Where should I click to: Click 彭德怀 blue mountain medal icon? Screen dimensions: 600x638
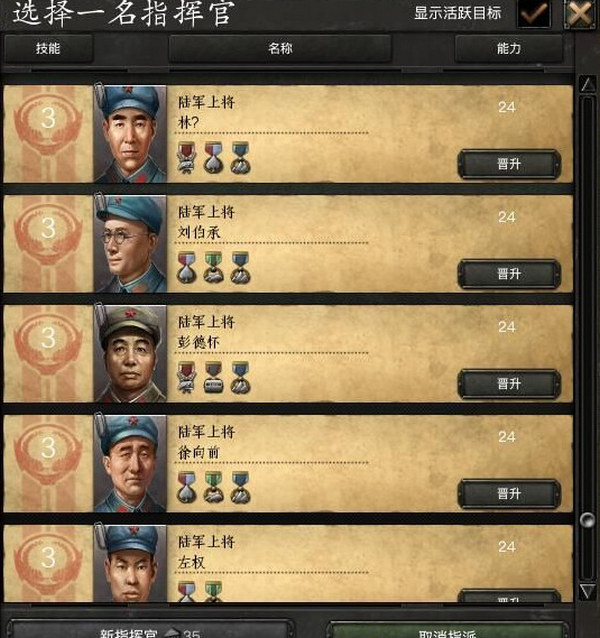click(x=240, y=378)
